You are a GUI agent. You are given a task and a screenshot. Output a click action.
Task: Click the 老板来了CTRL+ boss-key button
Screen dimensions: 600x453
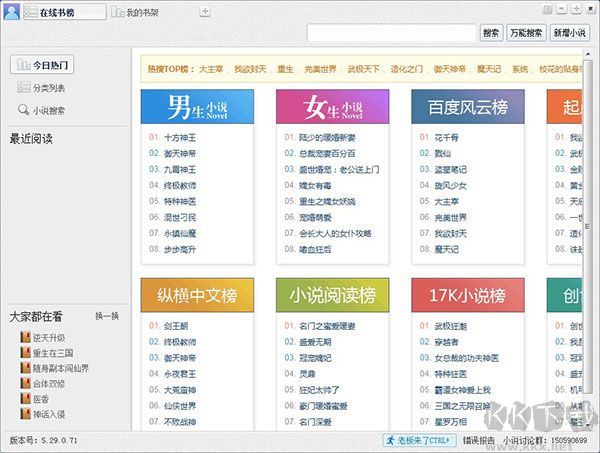pyautogui.click(x=419, y=440)
